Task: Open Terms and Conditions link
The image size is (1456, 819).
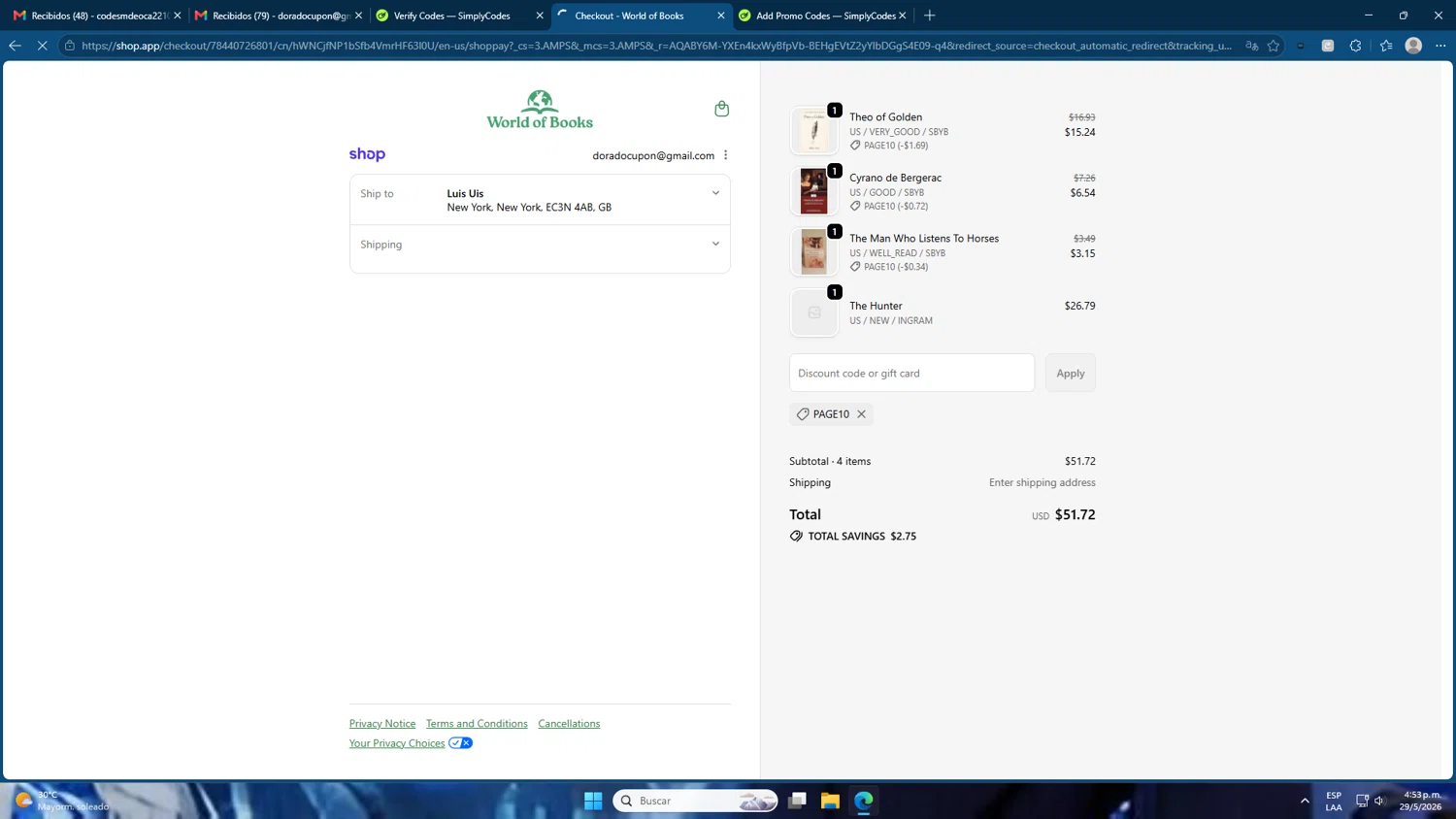Action: pyautogui.click(x=477, y=724)
